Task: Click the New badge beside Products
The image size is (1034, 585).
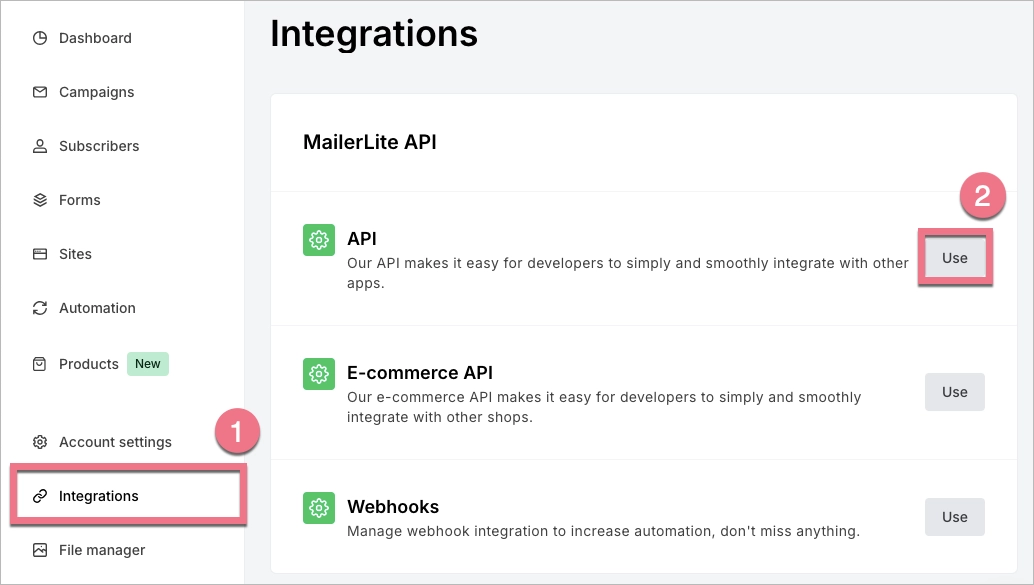Action: pos(147,363)
